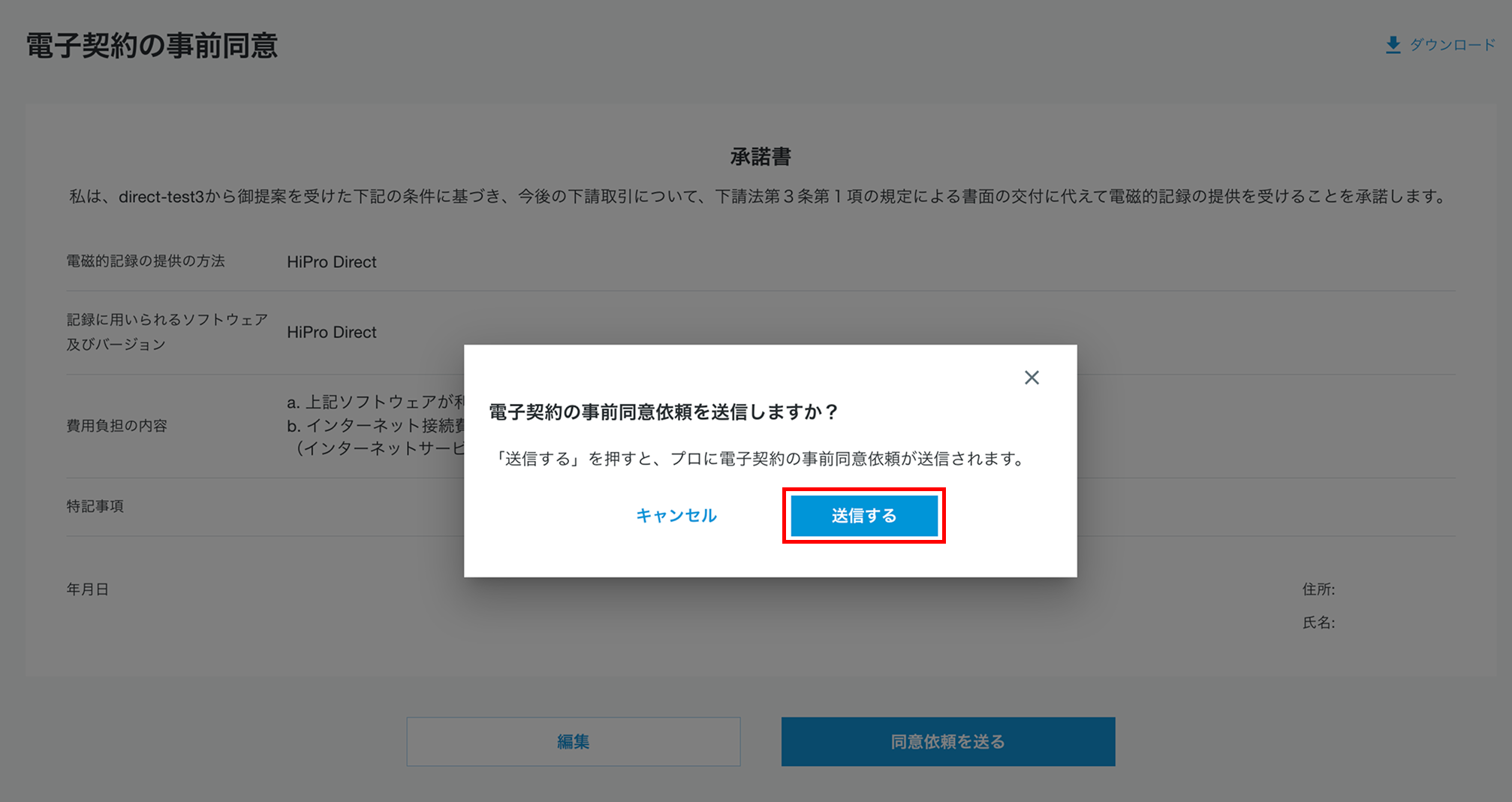Screen dimensions: 1512x802
Task: Click the download arrow icon
Action: 1393,45
